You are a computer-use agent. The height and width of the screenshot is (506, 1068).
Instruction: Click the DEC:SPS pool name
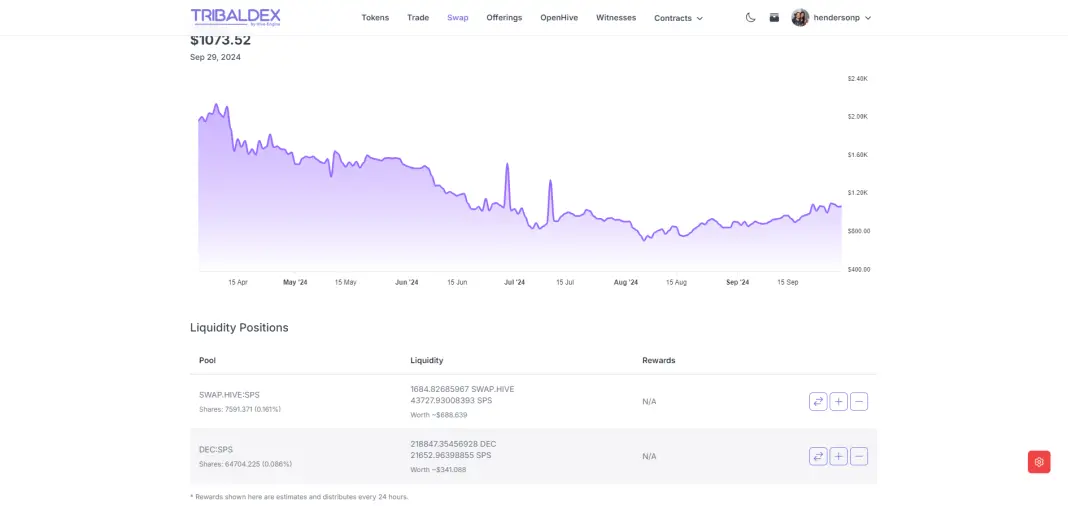(216, 449)
